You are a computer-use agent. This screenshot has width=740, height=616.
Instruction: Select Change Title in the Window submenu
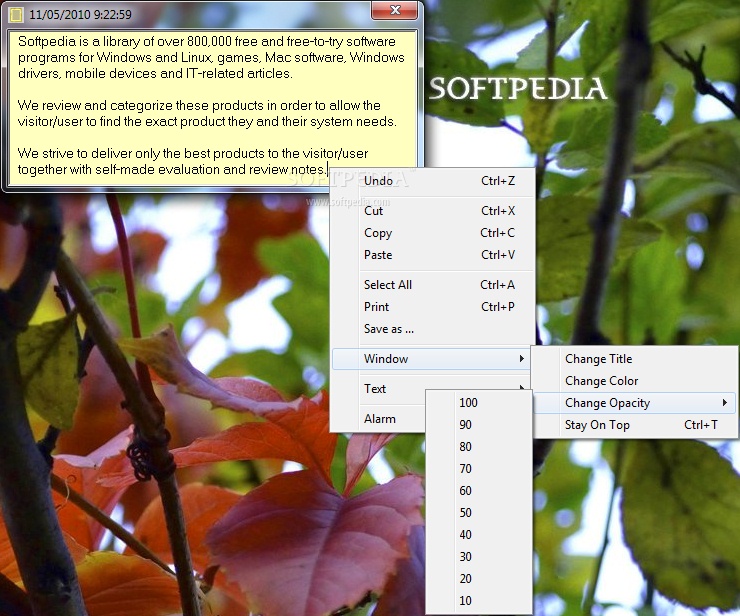pos(634,359)
